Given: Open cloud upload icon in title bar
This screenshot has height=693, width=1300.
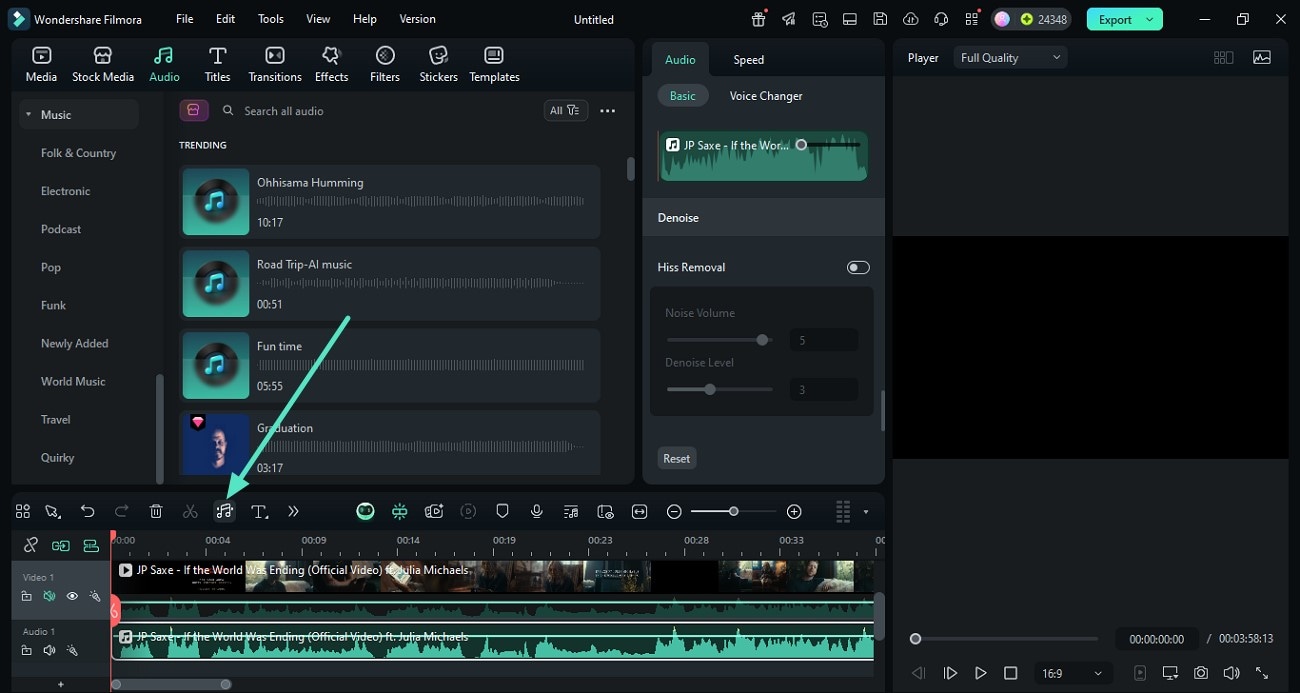Looking at the screenshot, I should tap(910, 19).
